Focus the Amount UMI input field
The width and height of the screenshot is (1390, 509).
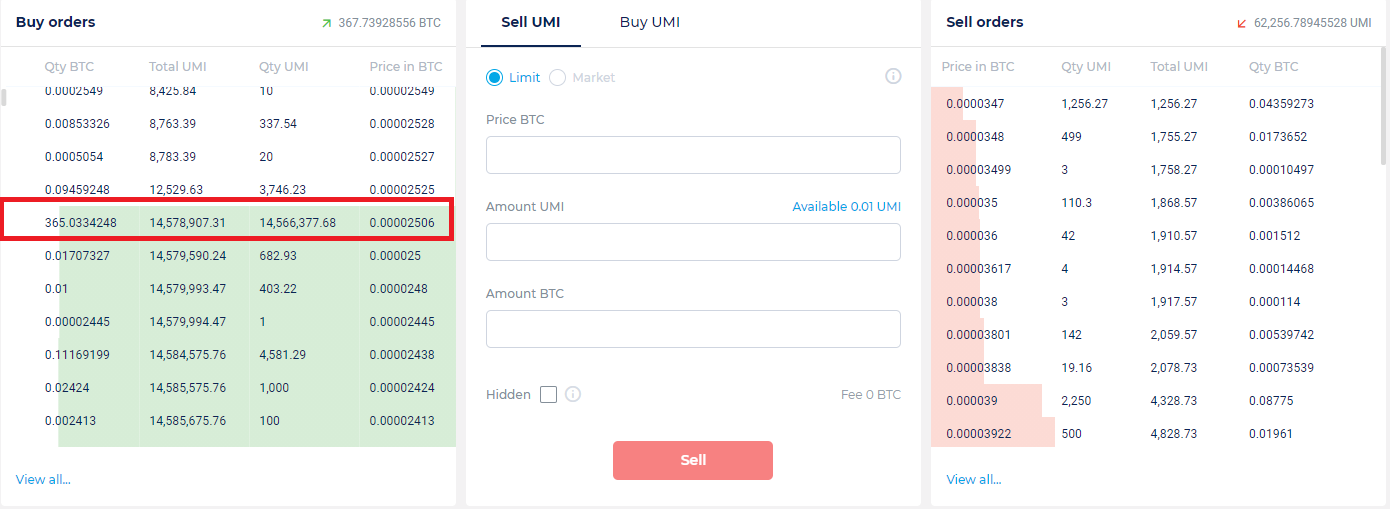click(x=693, y=242)
